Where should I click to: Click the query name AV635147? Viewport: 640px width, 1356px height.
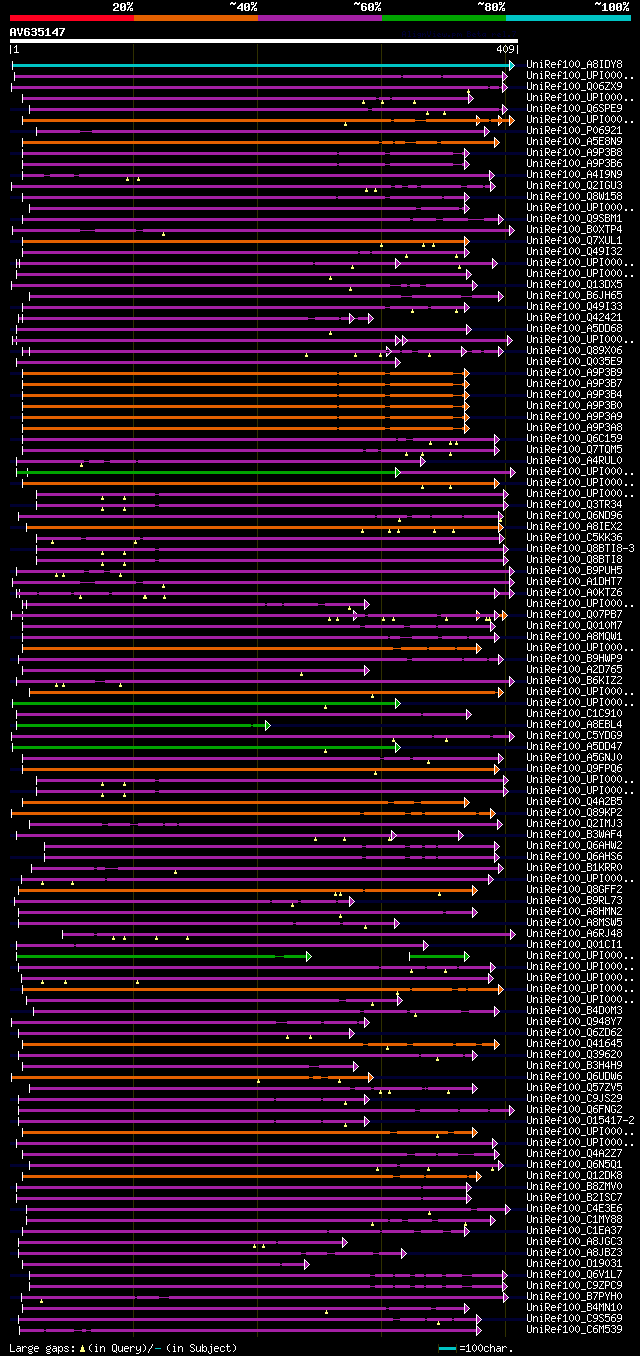click(38, 32)
